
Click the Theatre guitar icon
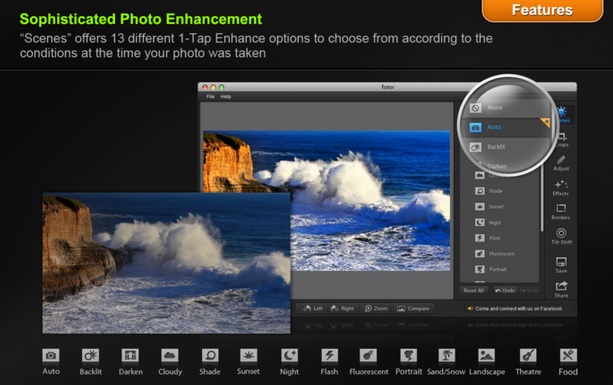click(x=528, y=355)
